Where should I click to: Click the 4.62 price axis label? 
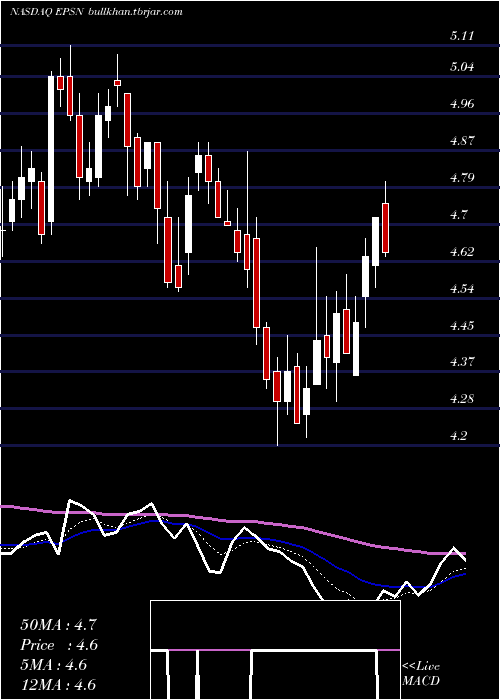462,252
